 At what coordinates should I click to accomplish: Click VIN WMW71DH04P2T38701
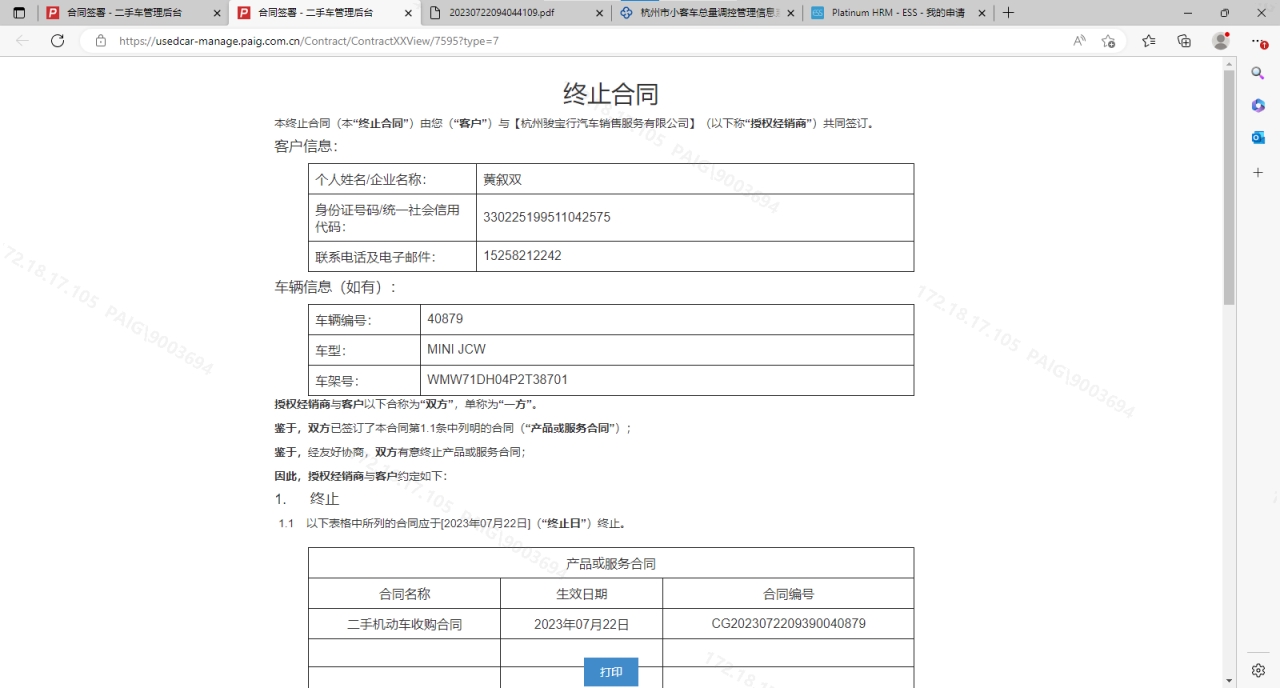coord(497,380)
